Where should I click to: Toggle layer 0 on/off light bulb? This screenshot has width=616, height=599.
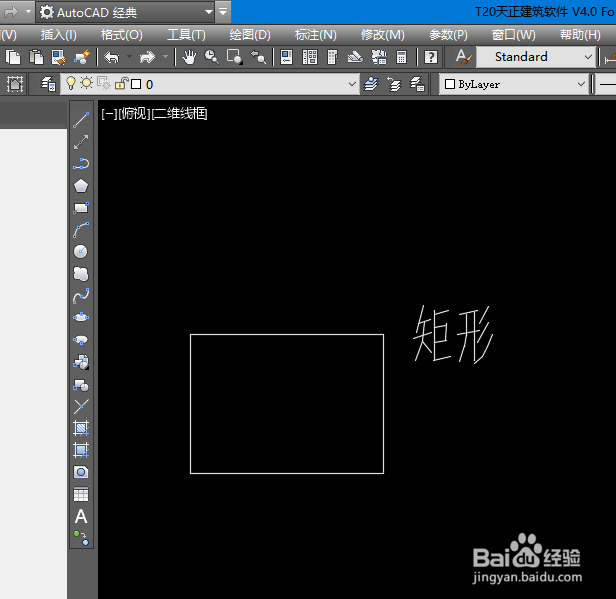point(71,83)
